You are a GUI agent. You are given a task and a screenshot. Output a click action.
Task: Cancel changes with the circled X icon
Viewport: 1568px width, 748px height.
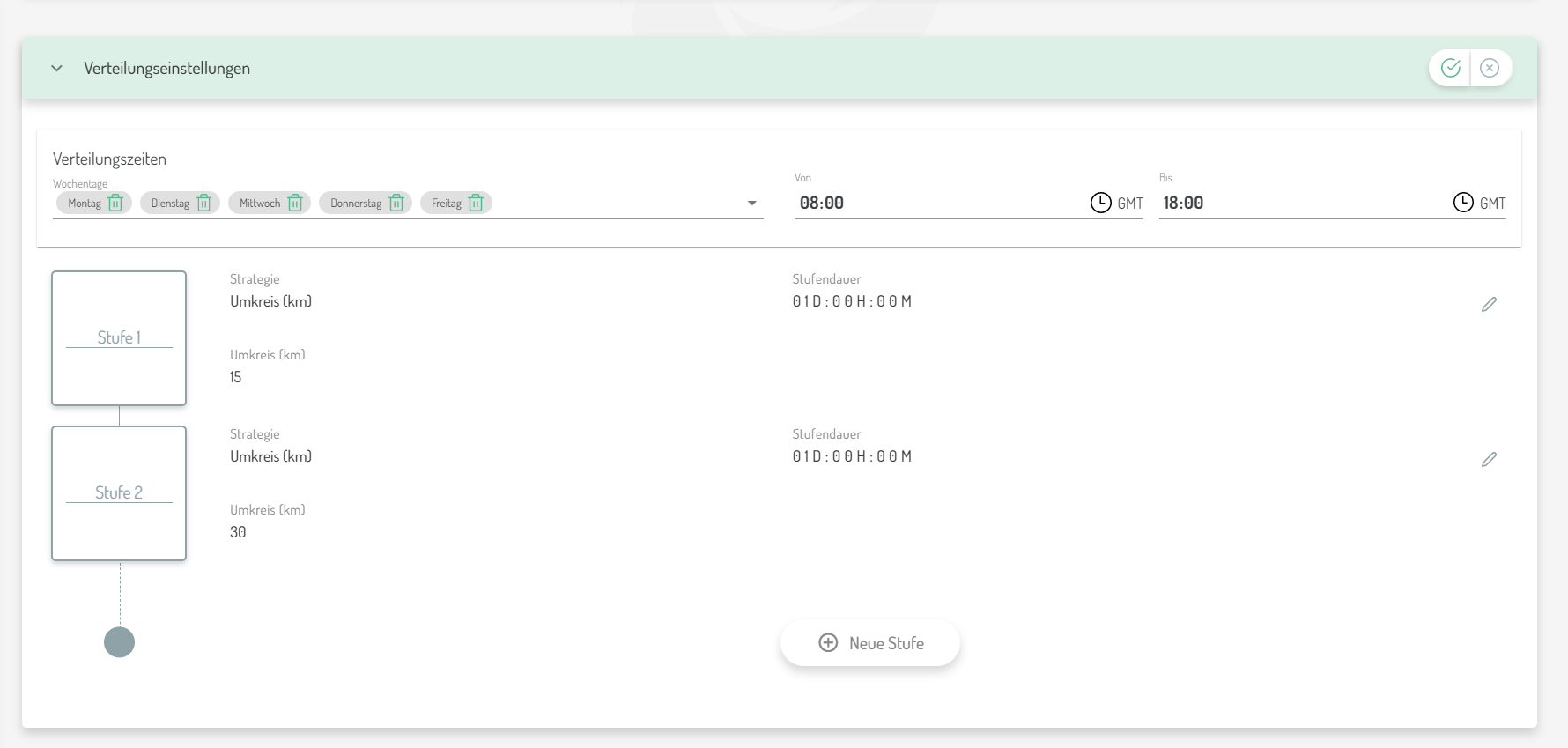point(1490,68)
